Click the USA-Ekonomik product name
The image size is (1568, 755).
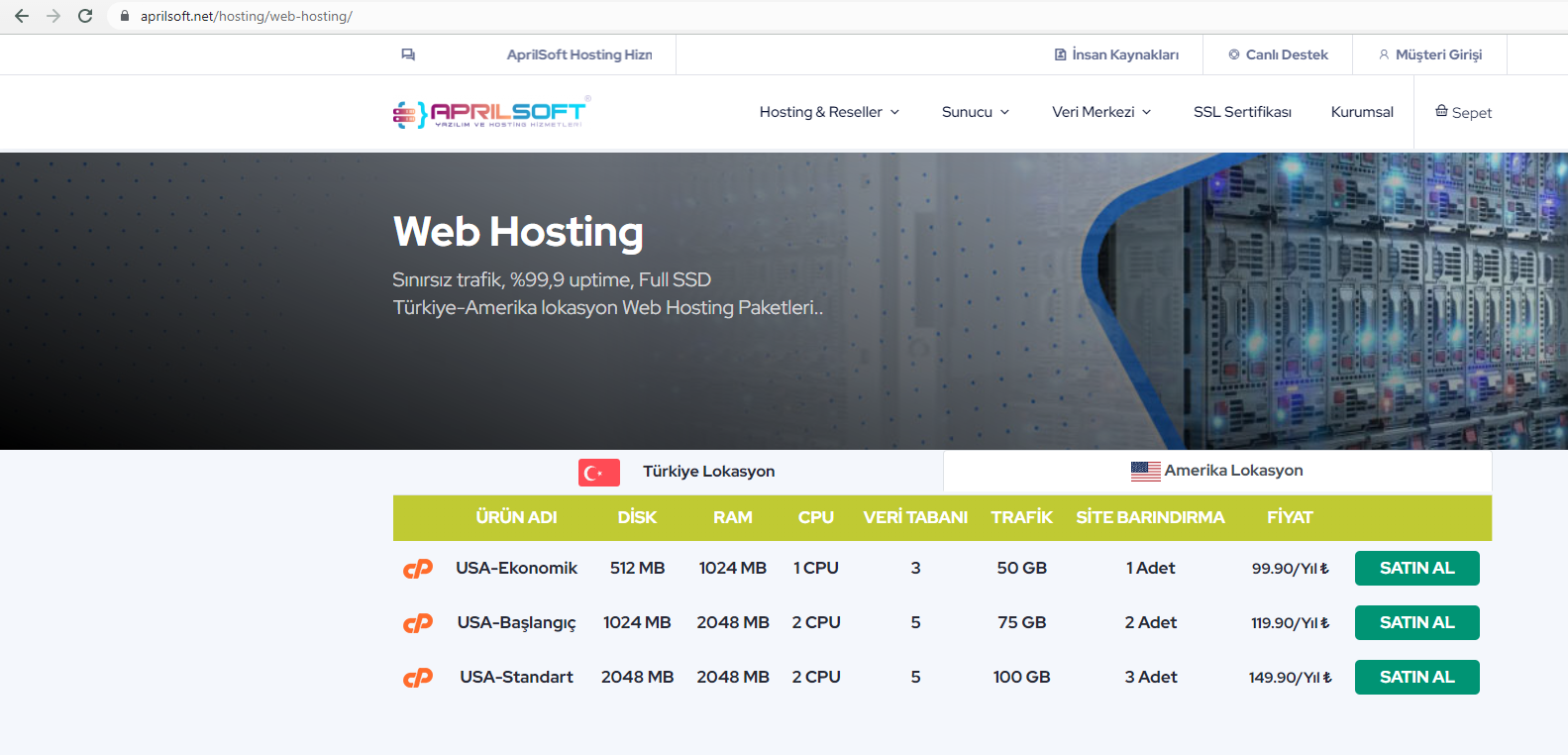coord(516,568)
